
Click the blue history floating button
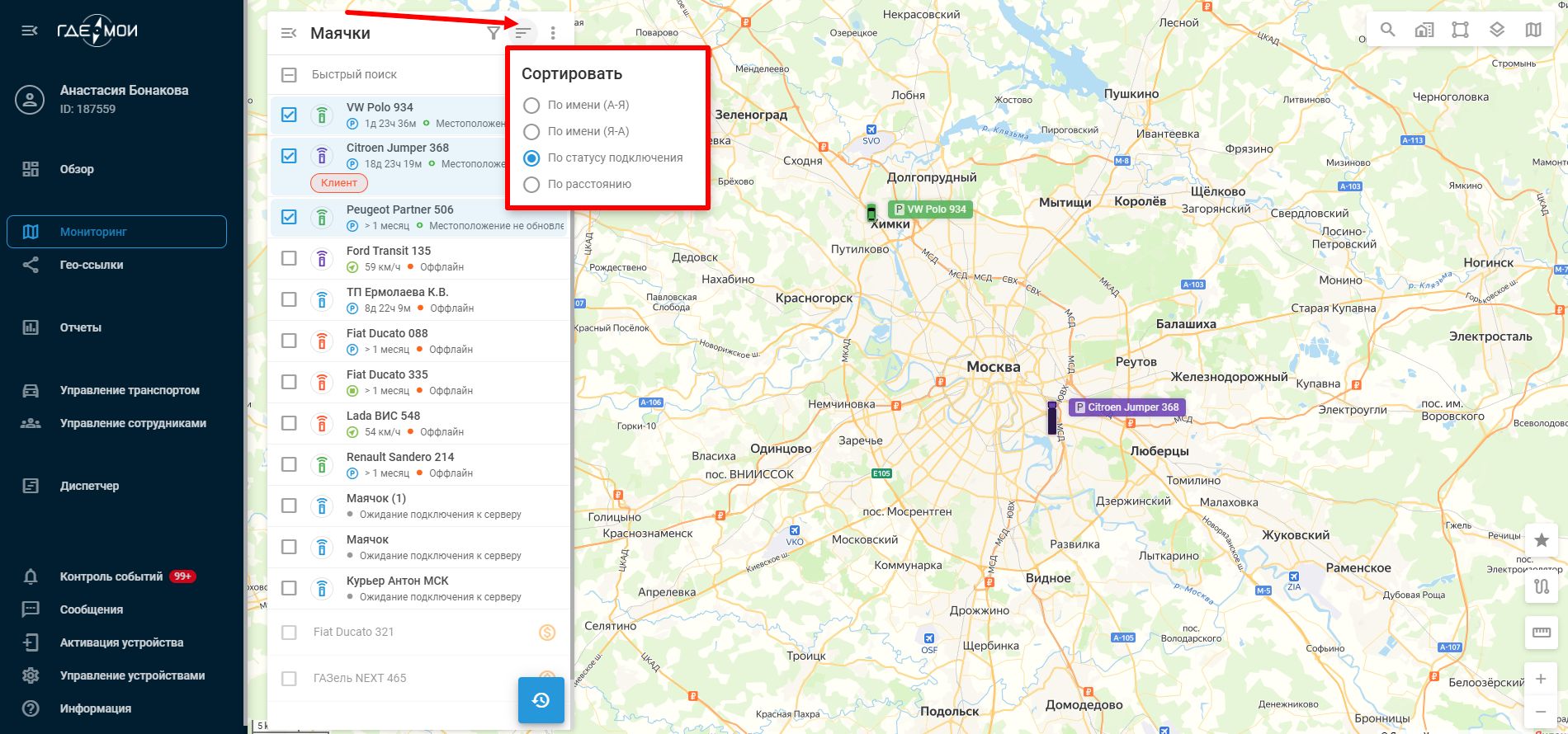[x=541, y=700]
